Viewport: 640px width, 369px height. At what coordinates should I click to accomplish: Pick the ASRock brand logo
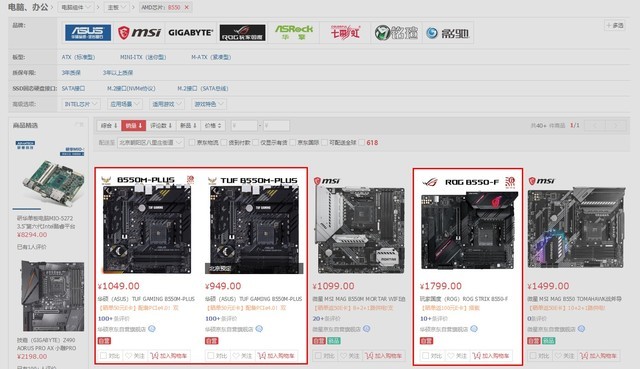(293, 33)
